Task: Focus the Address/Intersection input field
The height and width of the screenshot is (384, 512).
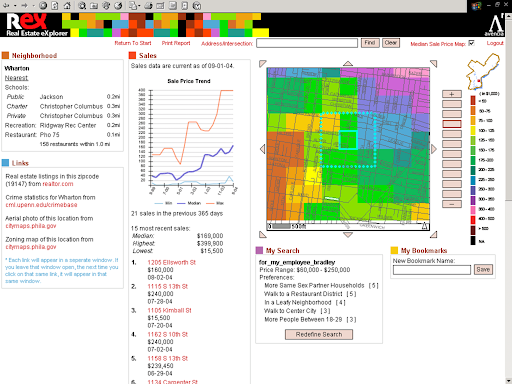Action: [x=307, y=43]
